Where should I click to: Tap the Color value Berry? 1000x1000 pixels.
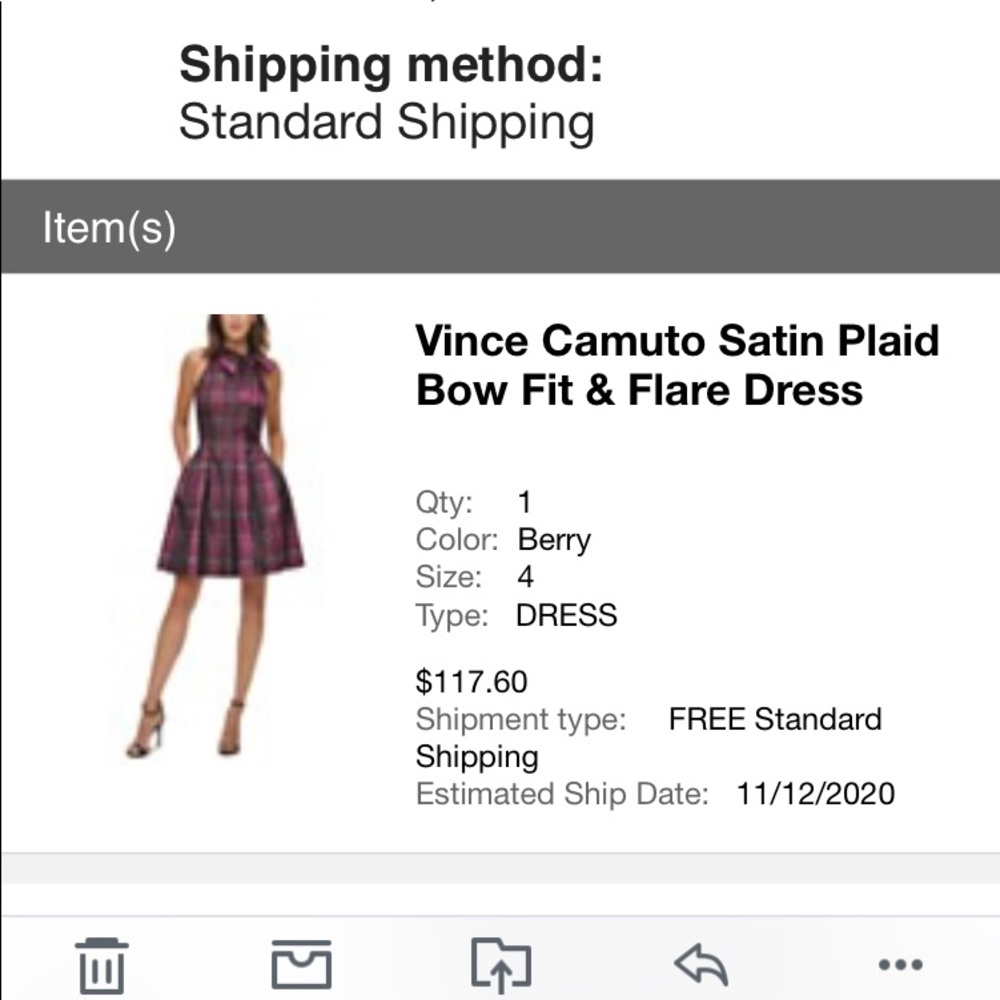554,539
